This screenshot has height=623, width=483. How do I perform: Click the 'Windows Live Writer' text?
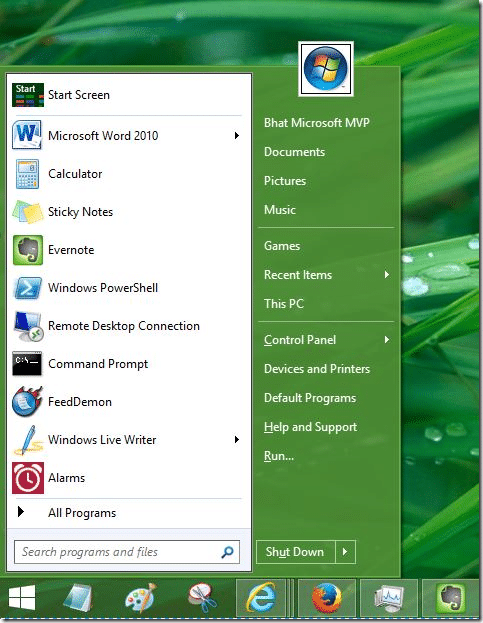(x=102, y=440)
